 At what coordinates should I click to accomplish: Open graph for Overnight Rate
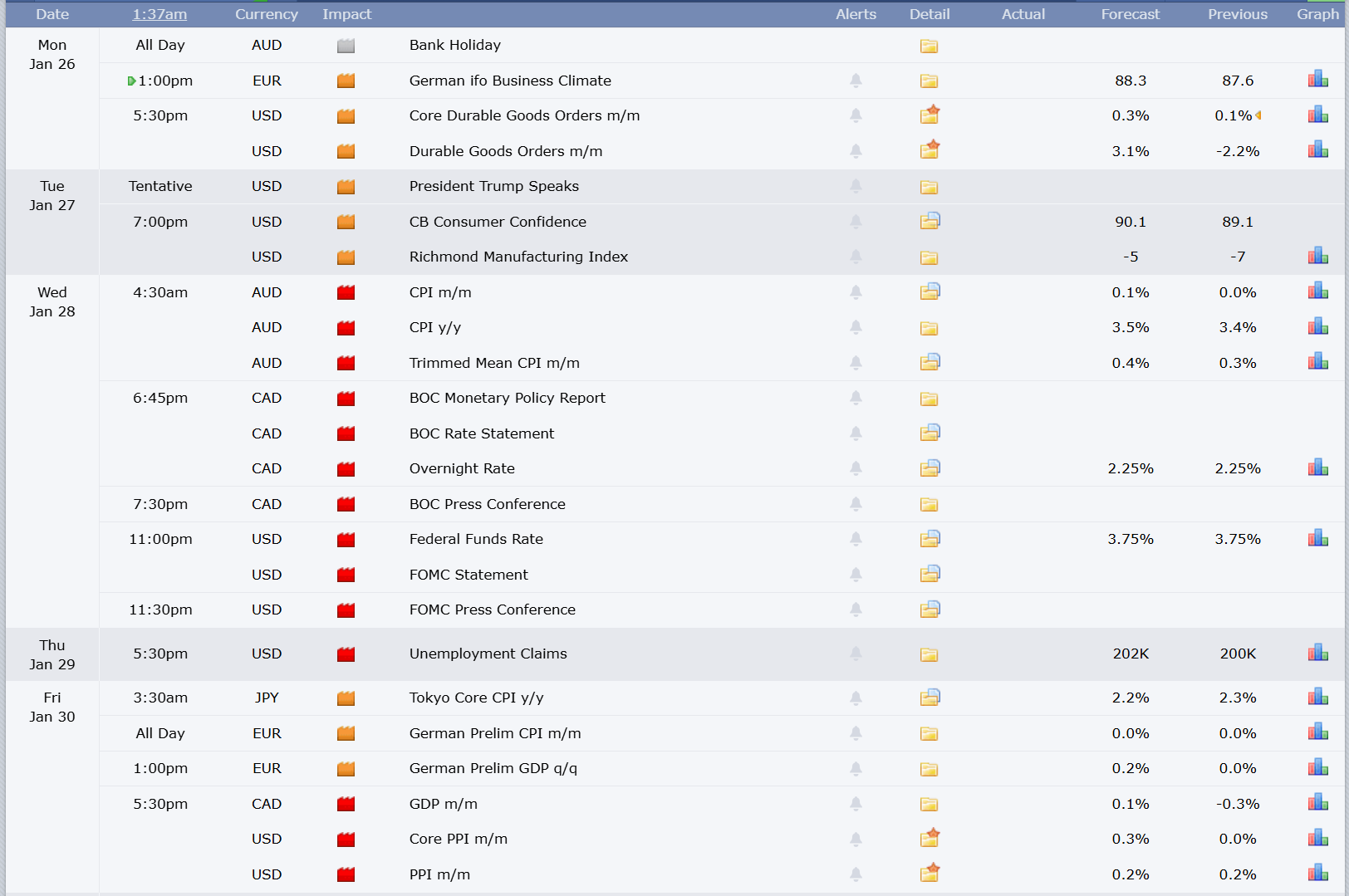click(x=1317, y=468)
